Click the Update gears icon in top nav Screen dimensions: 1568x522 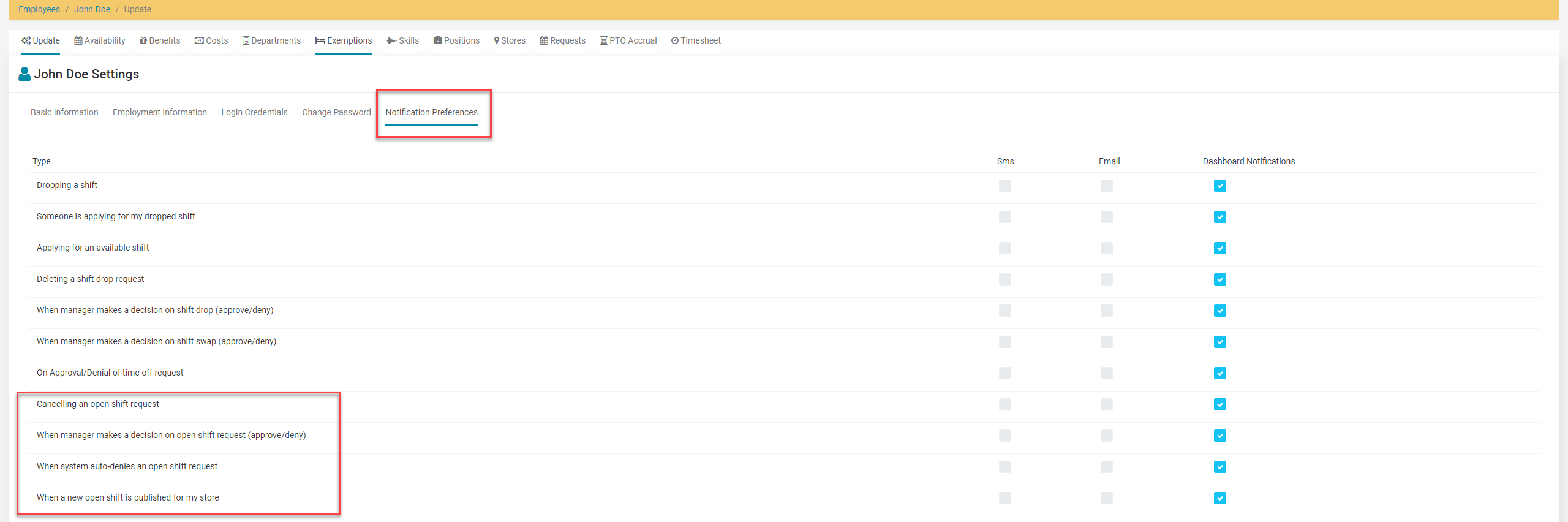pyautogui.click(x=26, y=40)
